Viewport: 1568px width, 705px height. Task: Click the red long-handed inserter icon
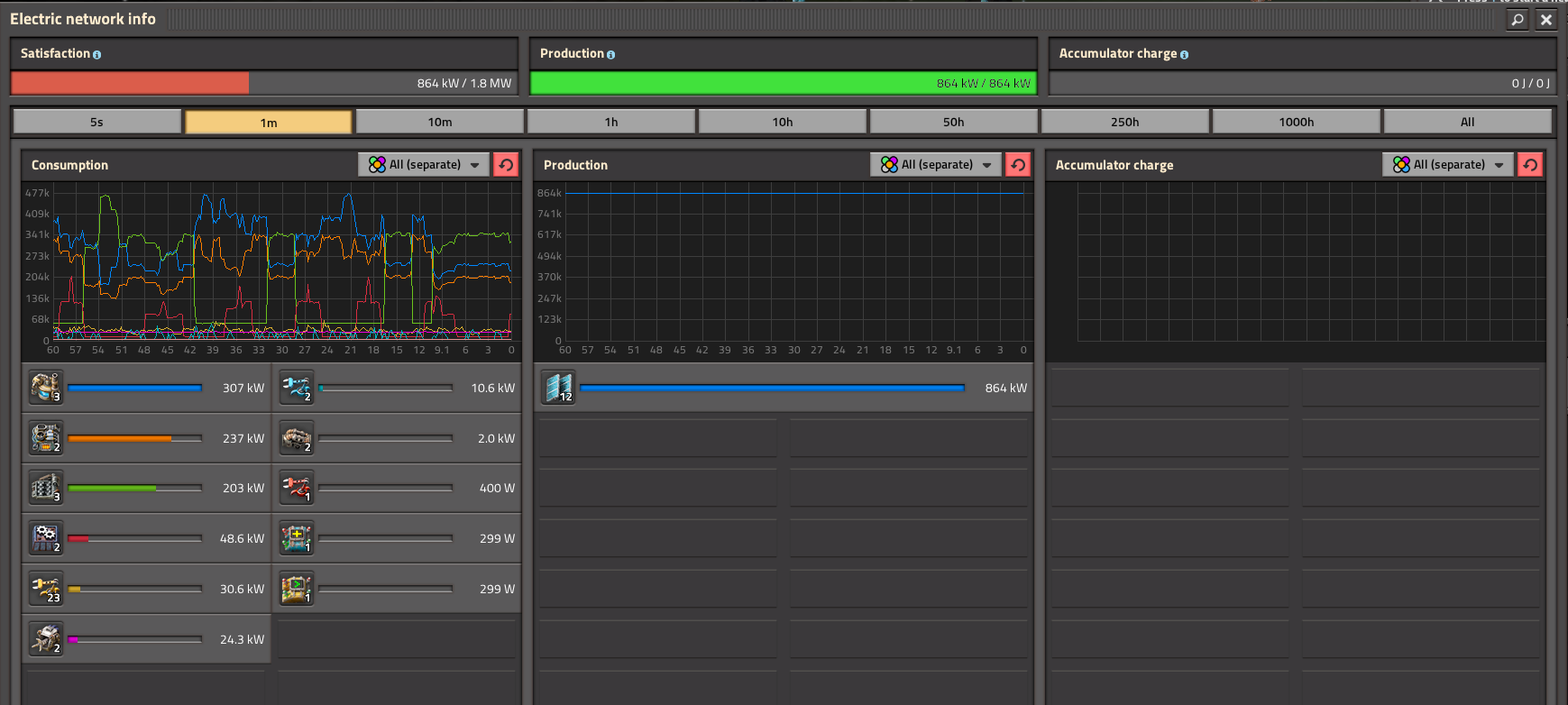(296, 488)
